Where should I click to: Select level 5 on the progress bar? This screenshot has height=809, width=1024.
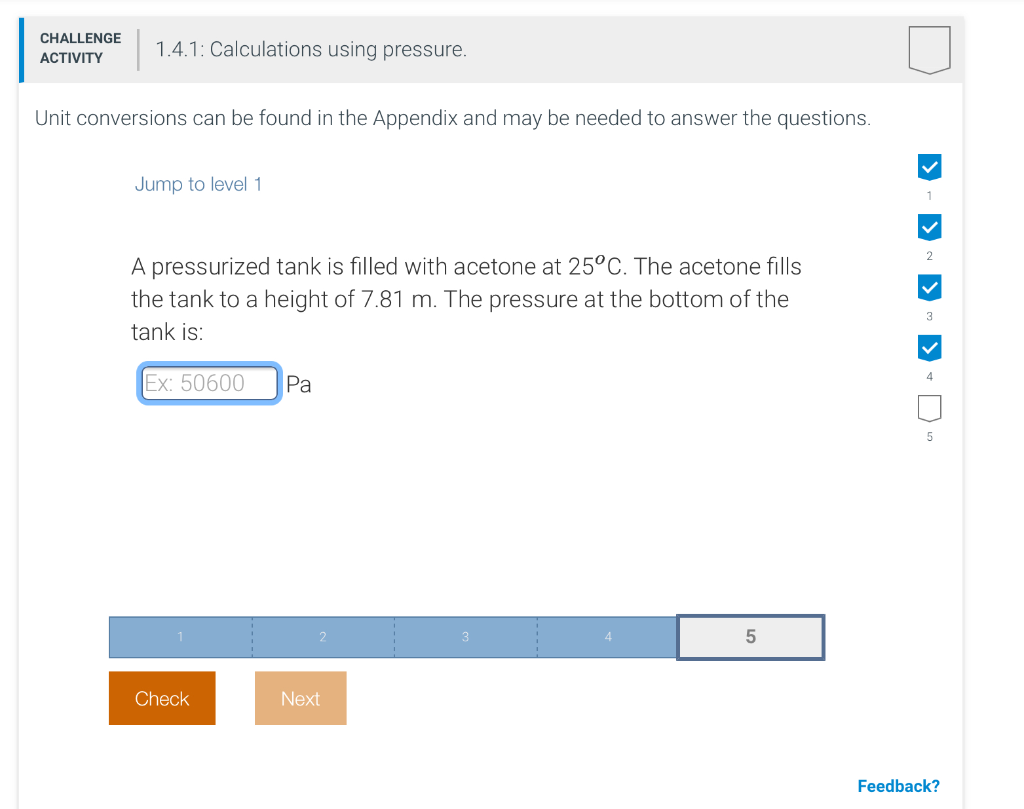click(x=750, y=637)
